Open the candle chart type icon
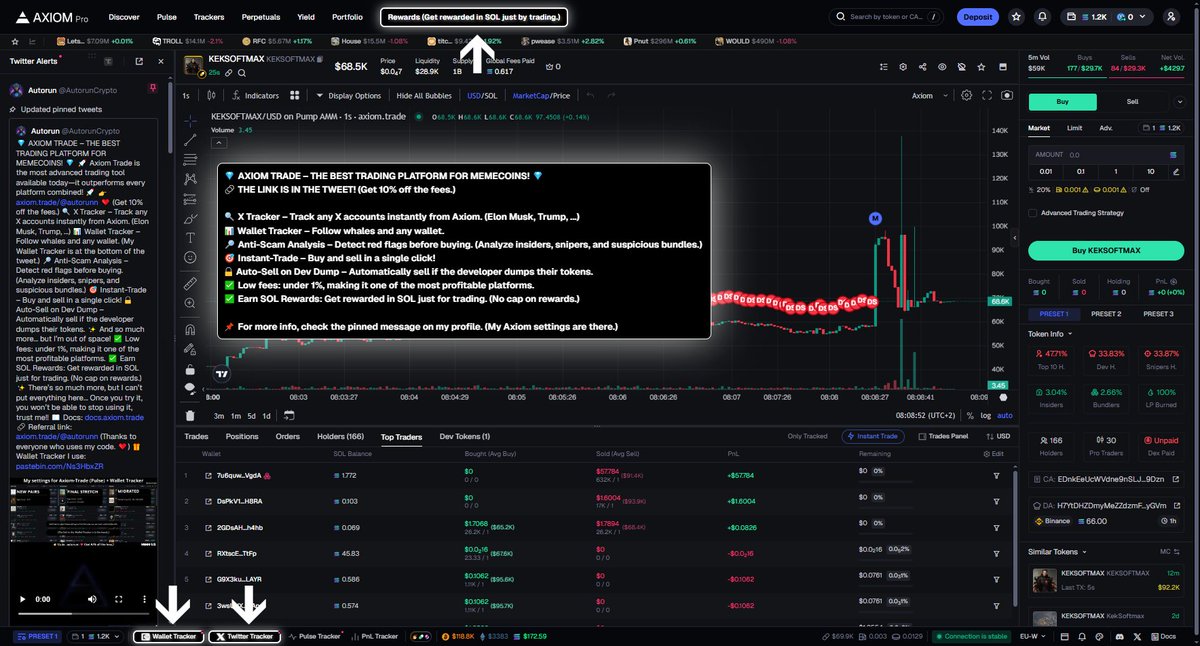The width and height of the screenshot is (1200, 646). [212, 96]
